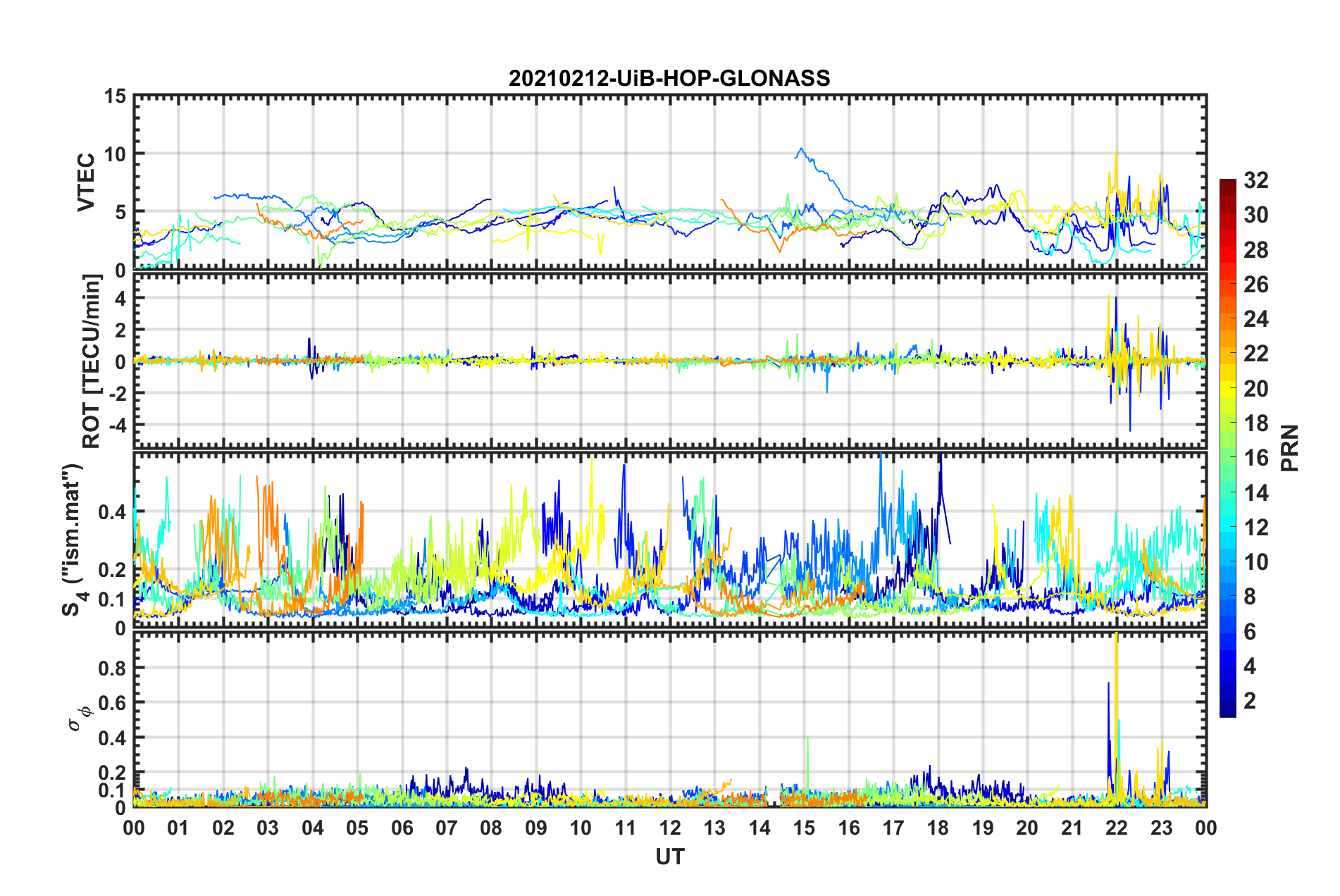Click the PRN colorbar label
The image size is (1340, 896).
point(1291,448)
